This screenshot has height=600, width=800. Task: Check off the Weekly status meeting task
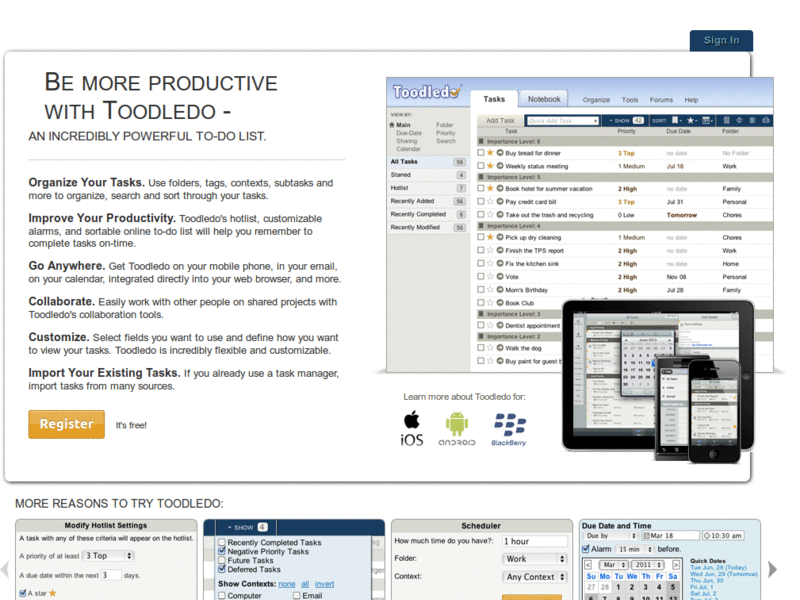481,166
